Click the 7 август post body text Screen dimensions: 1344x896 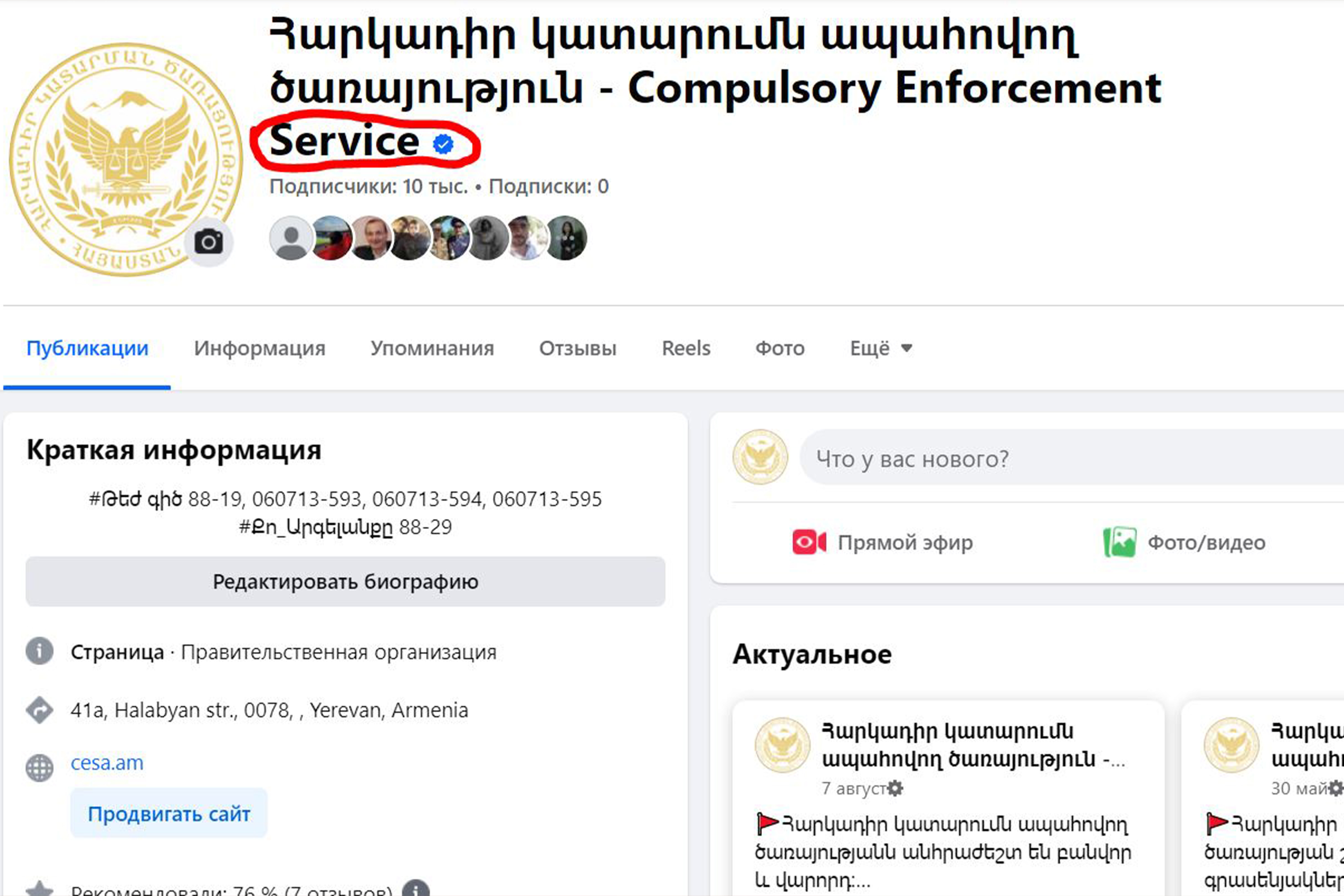(x=943, y=852)
